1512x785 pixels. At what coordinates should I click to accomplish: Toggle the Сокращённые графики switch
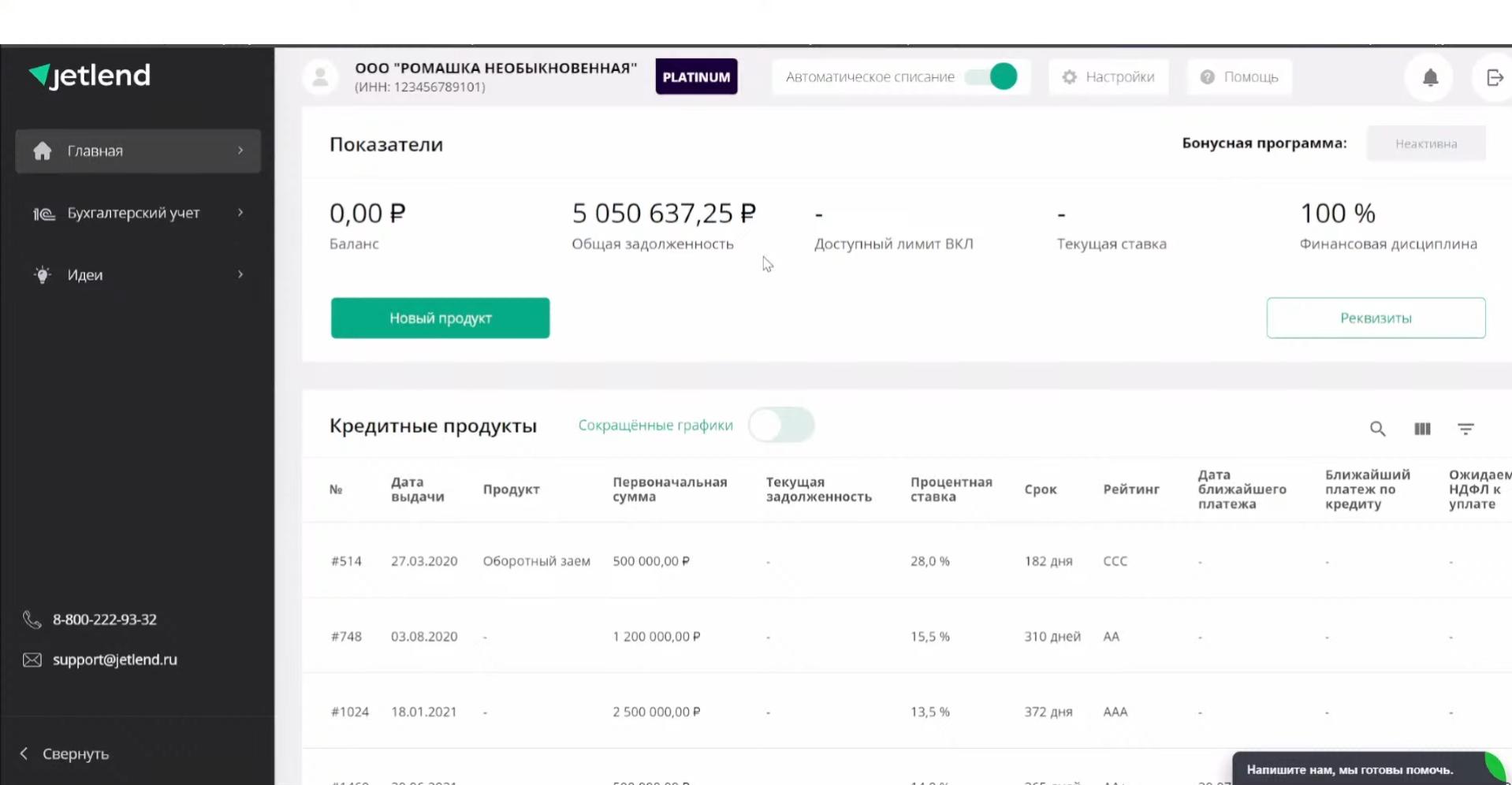(781, 425)
